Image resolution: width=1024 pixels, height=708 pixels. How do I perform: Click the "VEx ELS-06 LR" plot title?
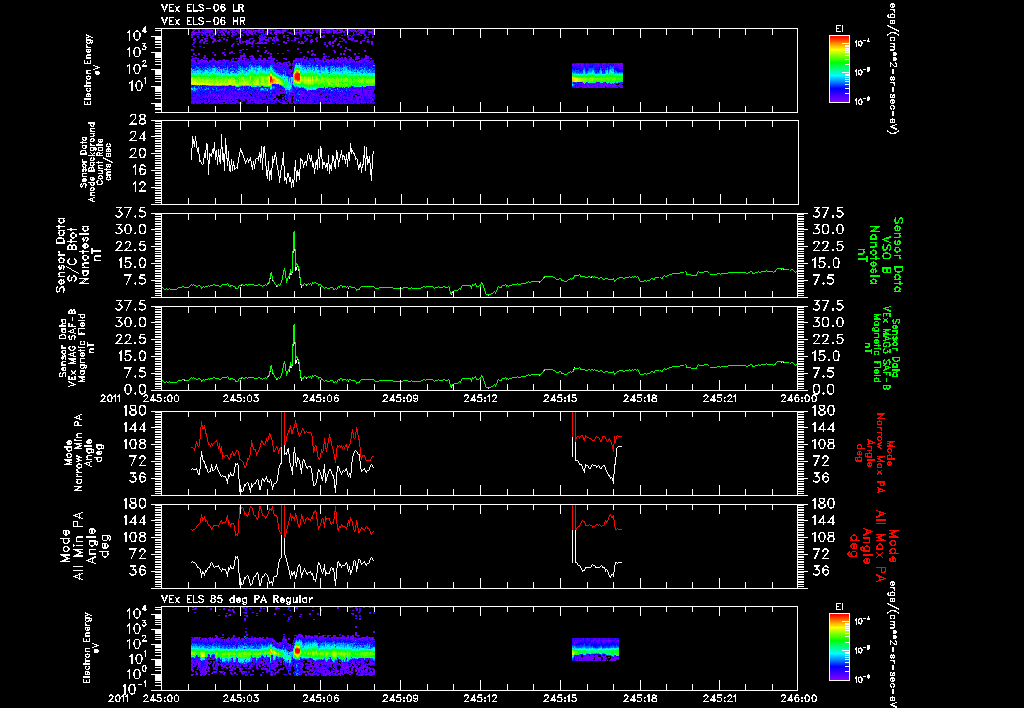click(x=203, y=8)
